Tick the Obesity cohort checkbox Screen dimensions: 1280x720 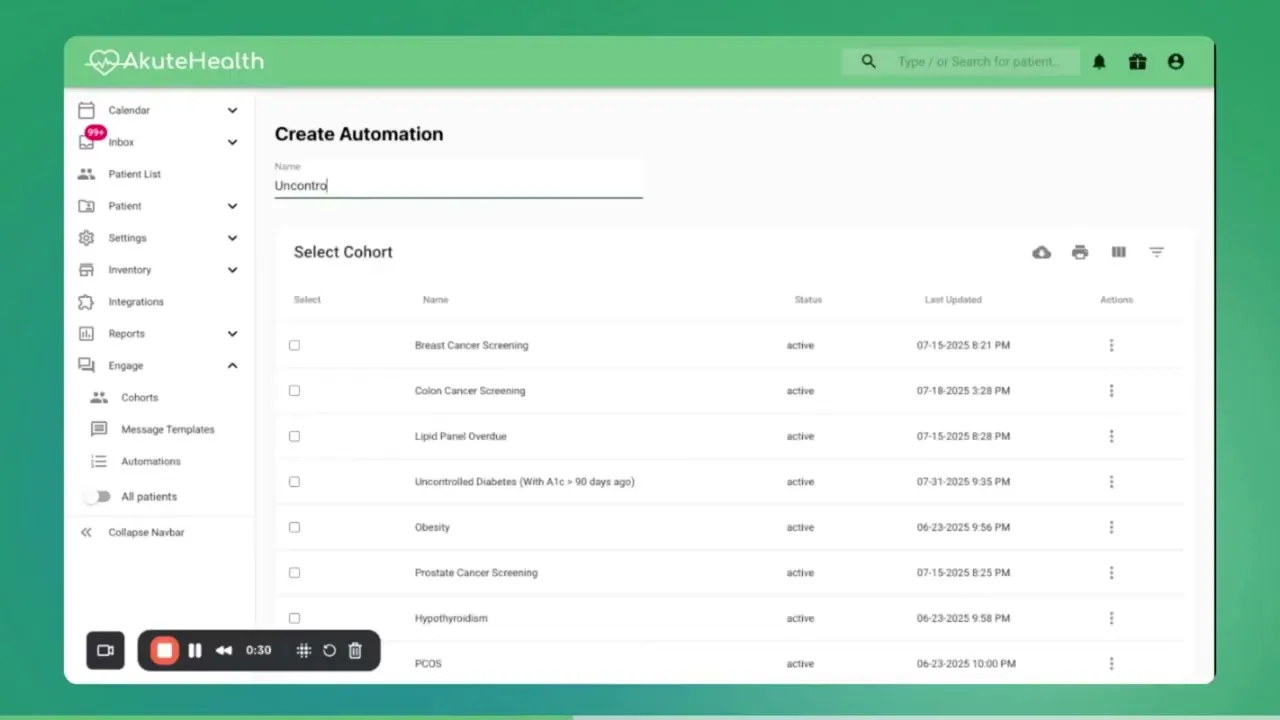(x=294, y=527)
